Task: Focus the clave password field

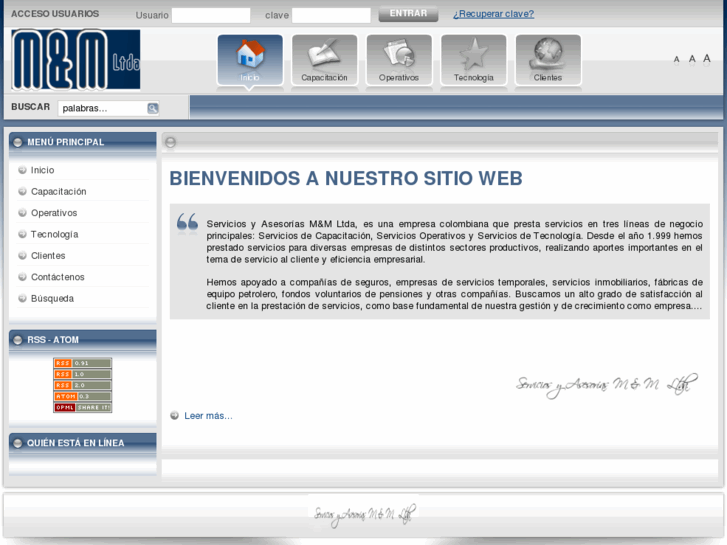Action: coord(331,15)
